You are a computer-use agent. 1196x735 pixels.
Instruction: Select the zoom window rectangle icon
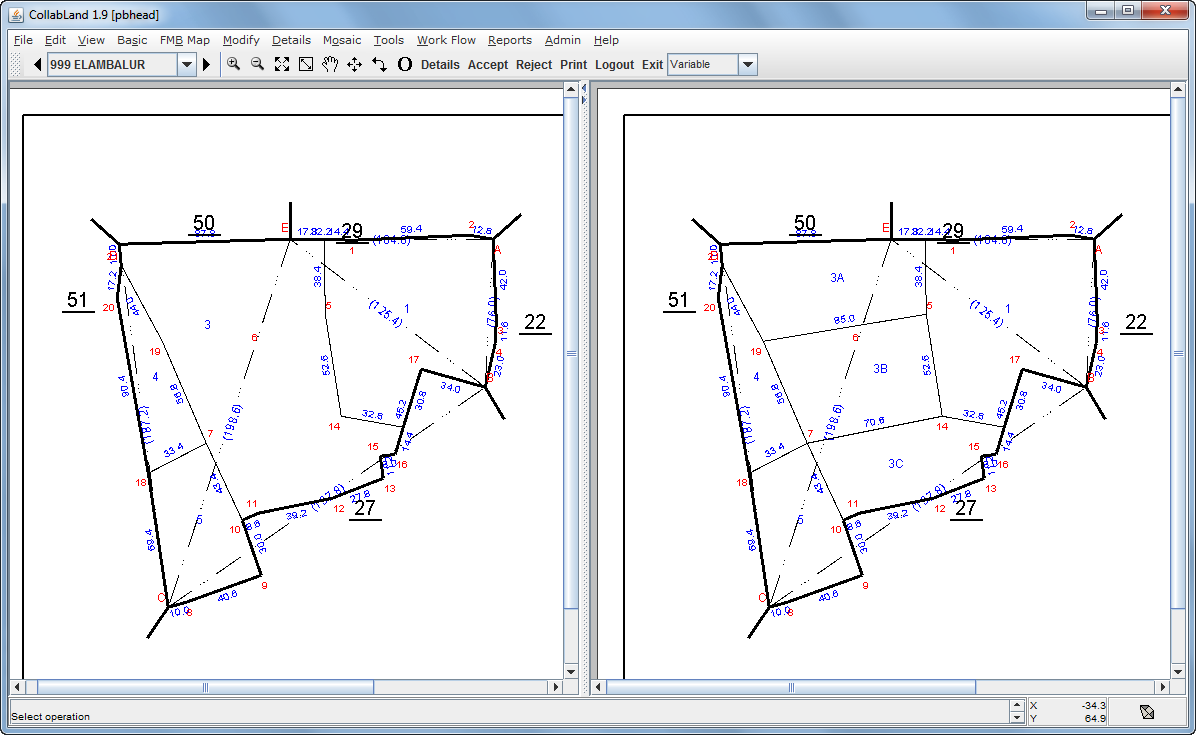pos(306,64)
